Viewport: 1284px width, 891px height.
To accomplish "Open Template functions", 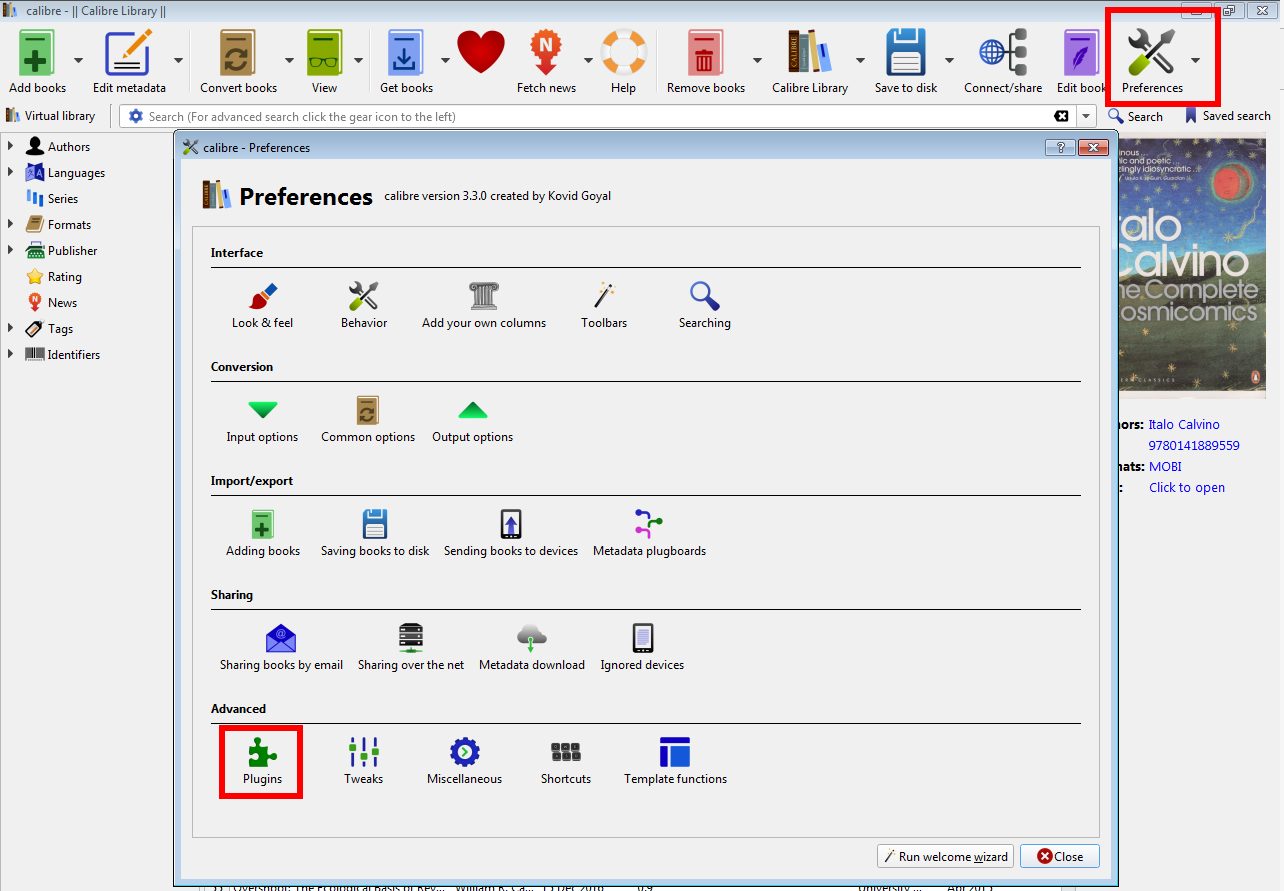I will pyautogui.click(x=675, y=758).
